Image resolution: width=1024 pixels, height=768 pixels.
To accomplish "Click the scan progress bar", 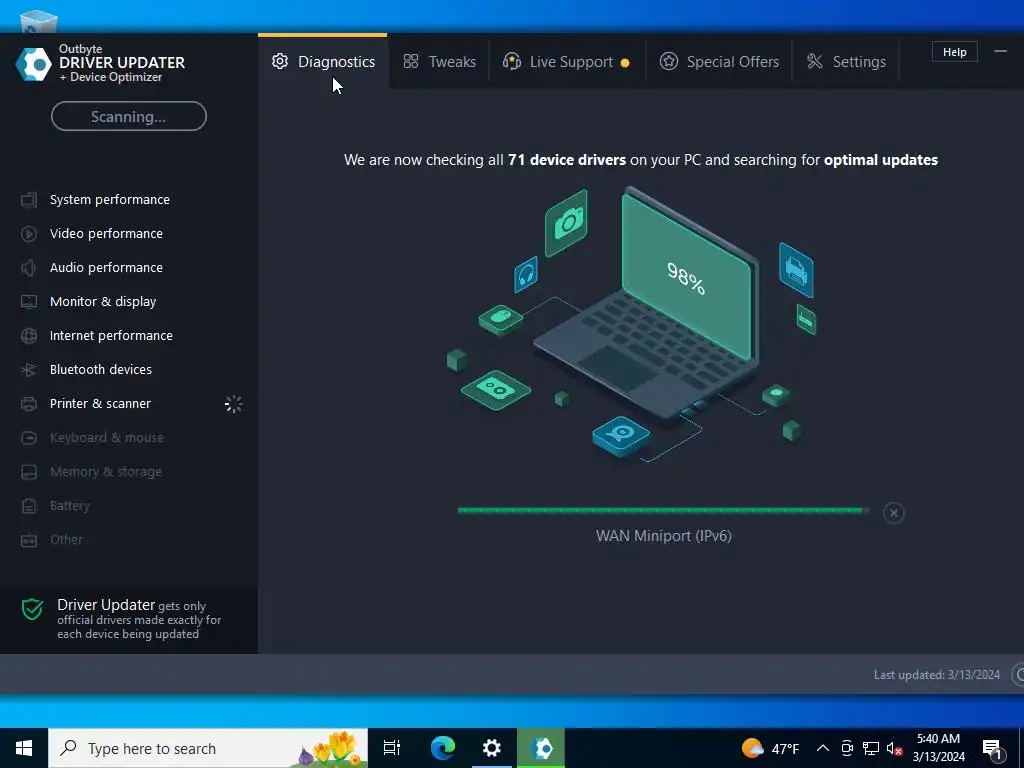I will pyautogui.click(x=664, y=511).
